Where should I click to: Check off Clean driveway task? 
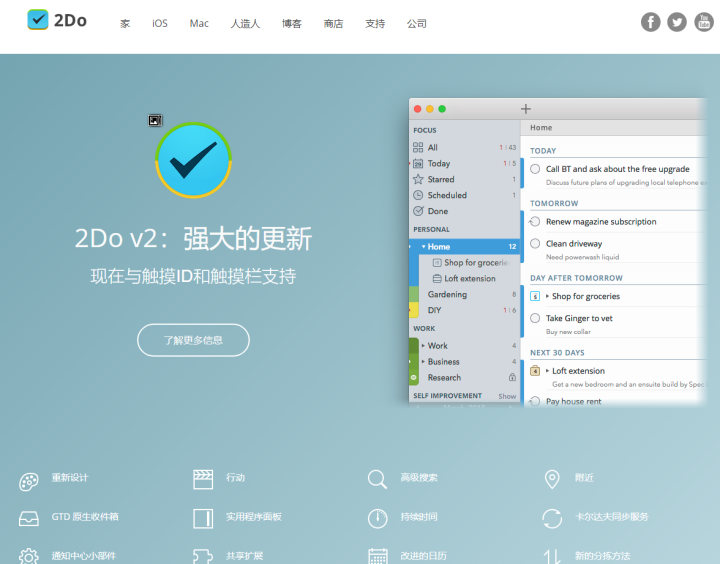pos(535,243)
